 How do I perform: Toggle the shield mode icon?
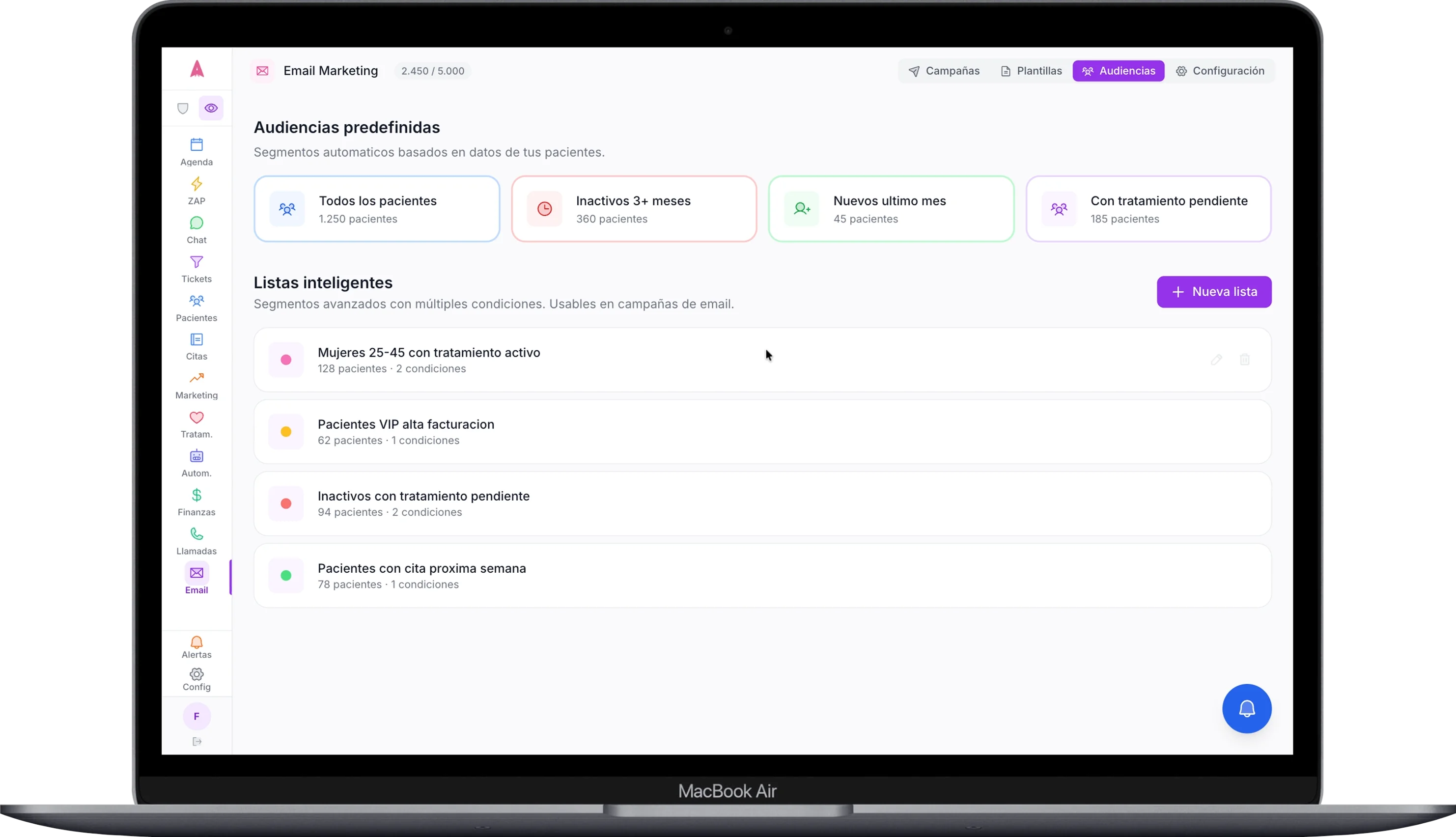tap(183, 108)
